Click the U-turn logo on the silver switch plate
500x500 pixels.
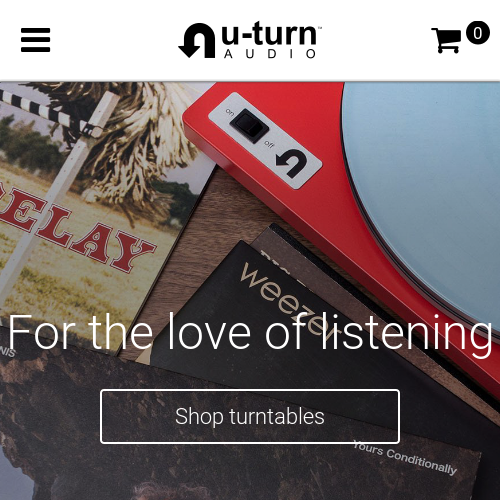(292, 163)
